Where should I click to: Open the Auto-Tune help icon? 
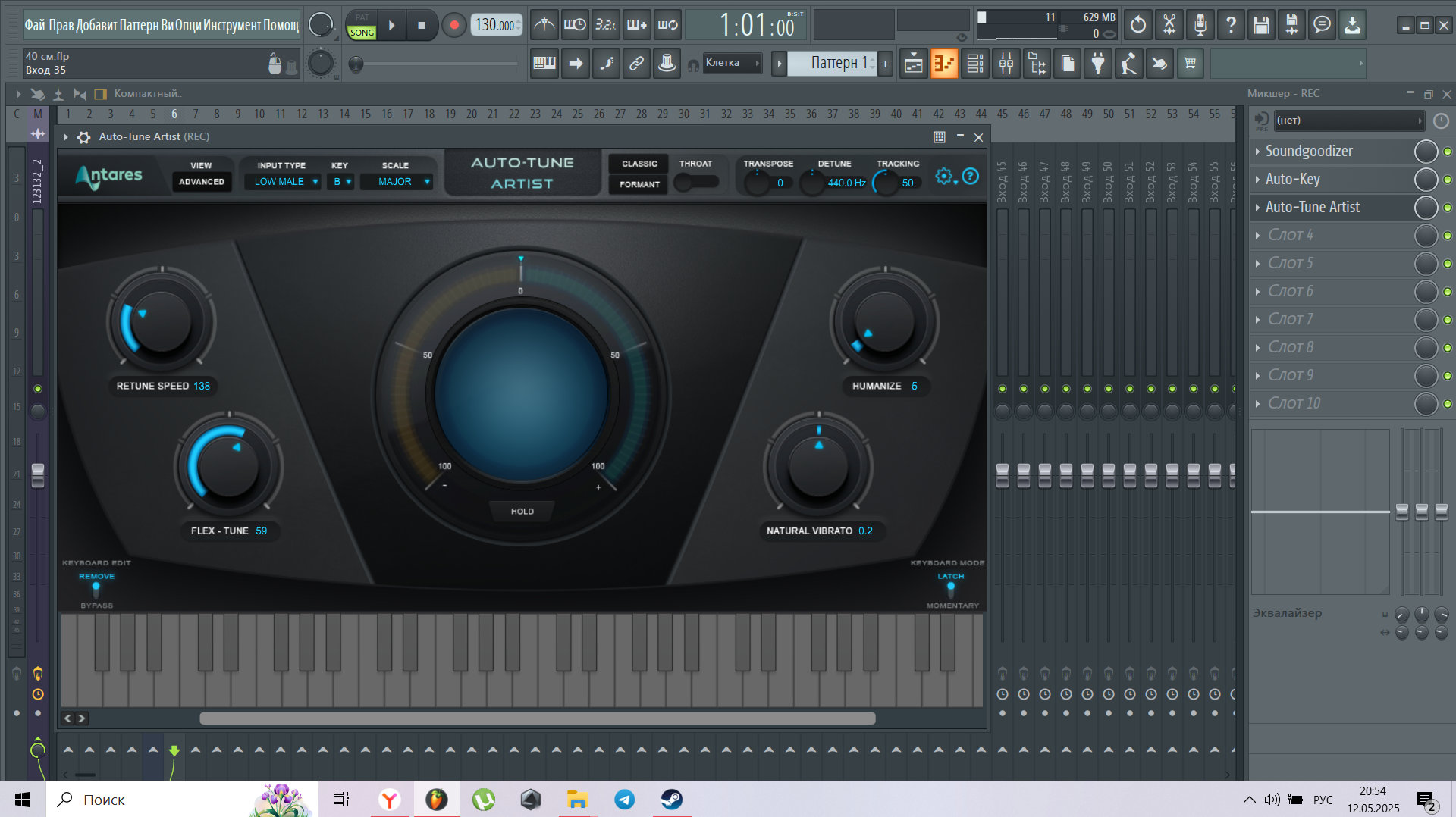coord(971,176)
